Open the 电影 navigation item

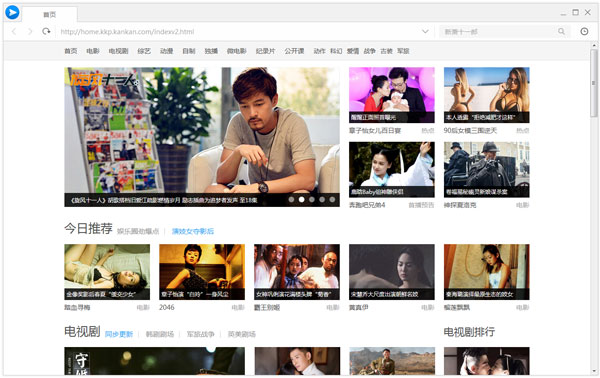pos(93,51)
